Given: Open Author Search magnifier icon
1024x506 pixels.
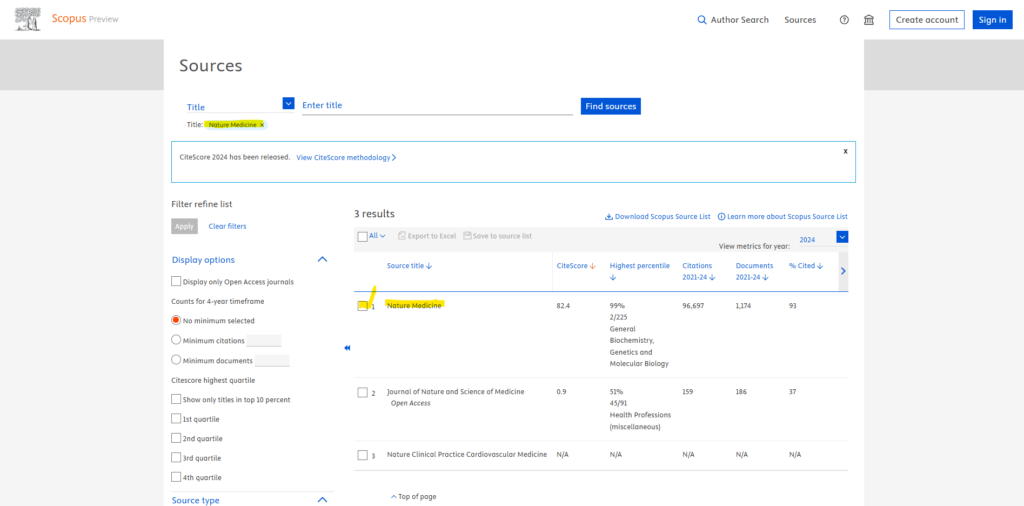Looking at the screenshot, I should [x=702, y=20].
